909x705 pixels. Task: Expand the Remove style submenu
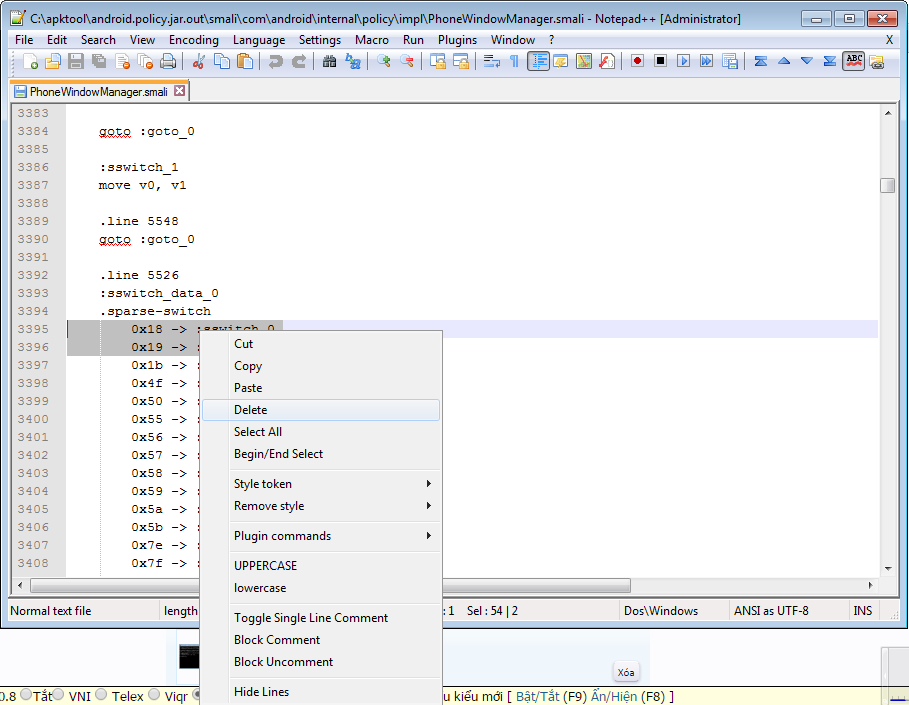click(321, 506)
